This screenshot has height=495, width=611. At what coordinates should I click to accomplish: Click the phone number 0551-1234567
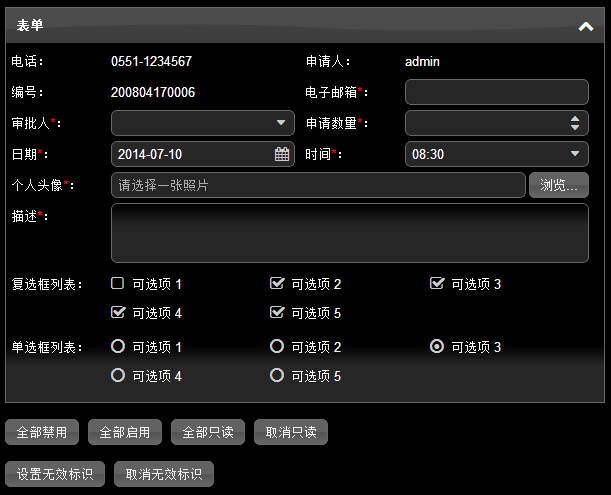pyautogui.click(x=152, y=61)
